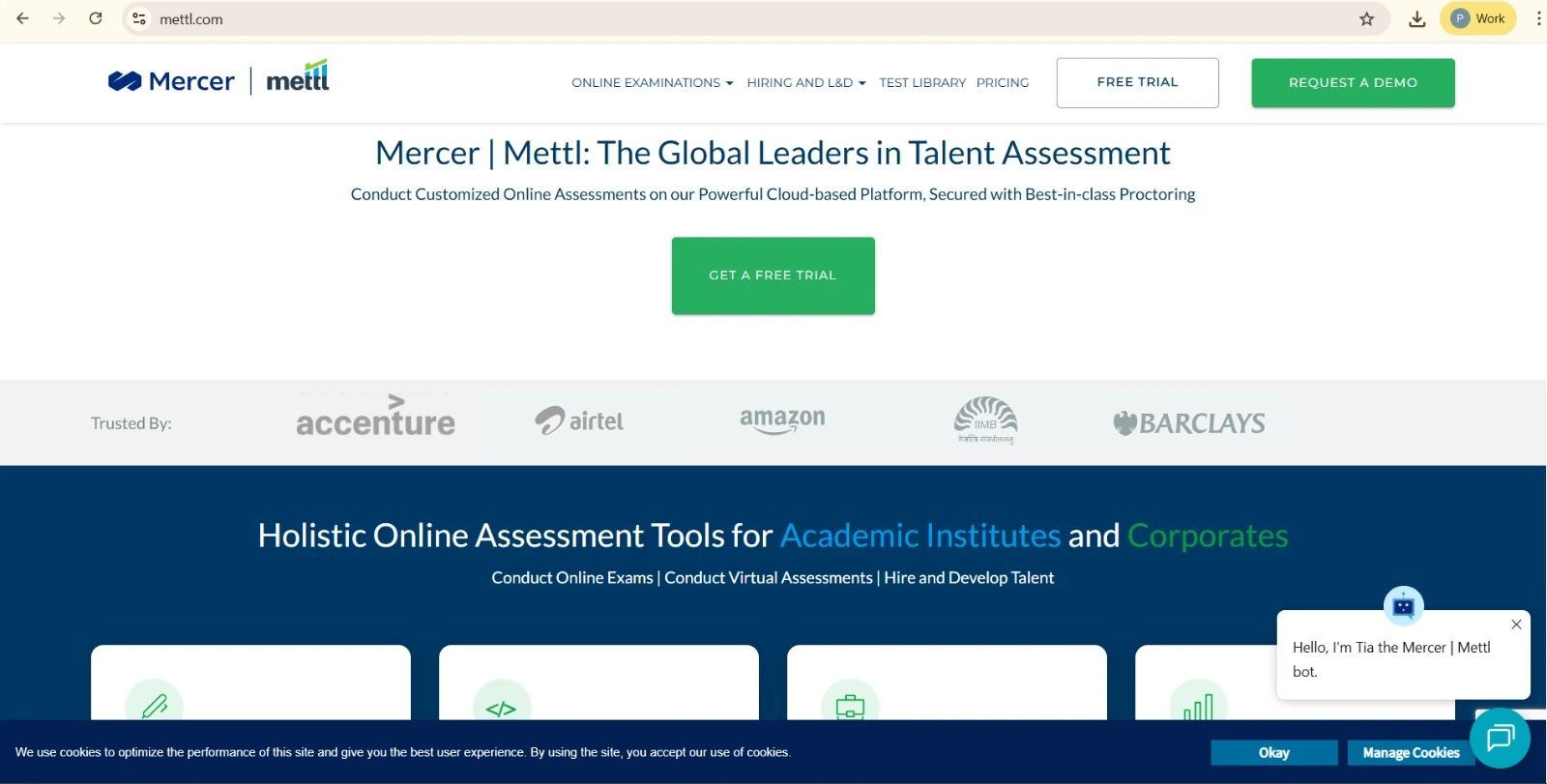The height and width of the screenshot is (784, 1547).
Task: Click the Manage Cookies button
Action: click(x=1411, y=753)
